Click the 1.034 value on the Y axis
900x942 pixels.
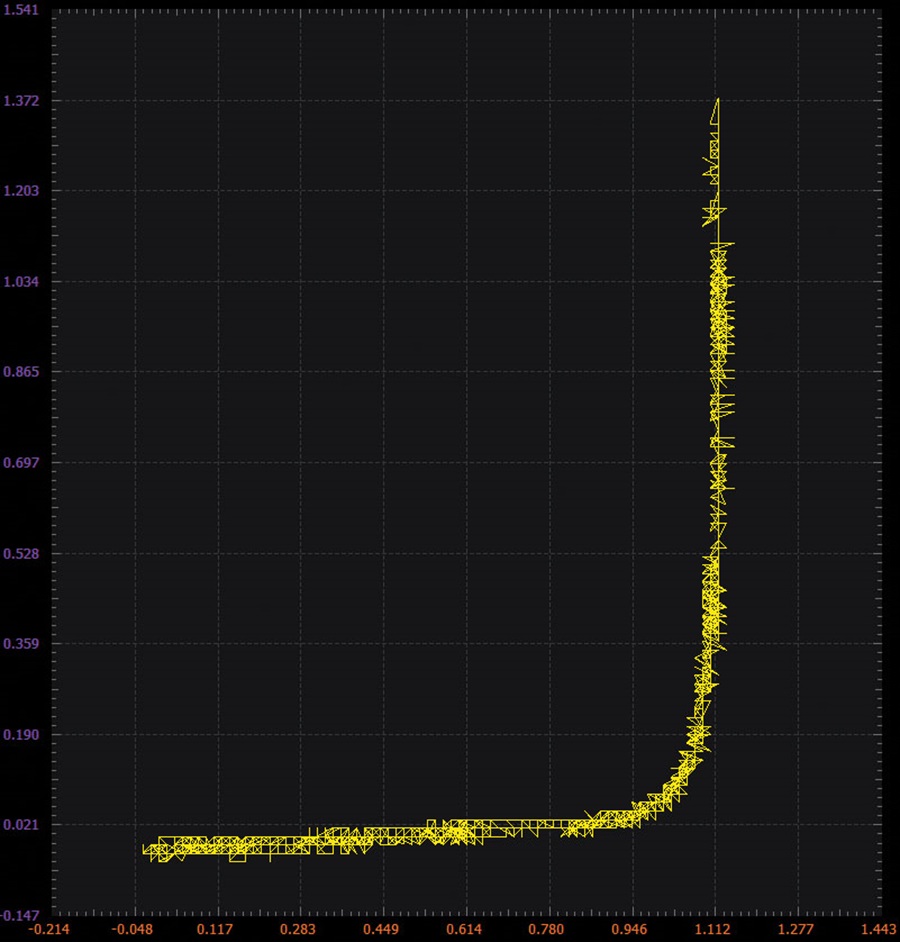click(x=21, y=282)
